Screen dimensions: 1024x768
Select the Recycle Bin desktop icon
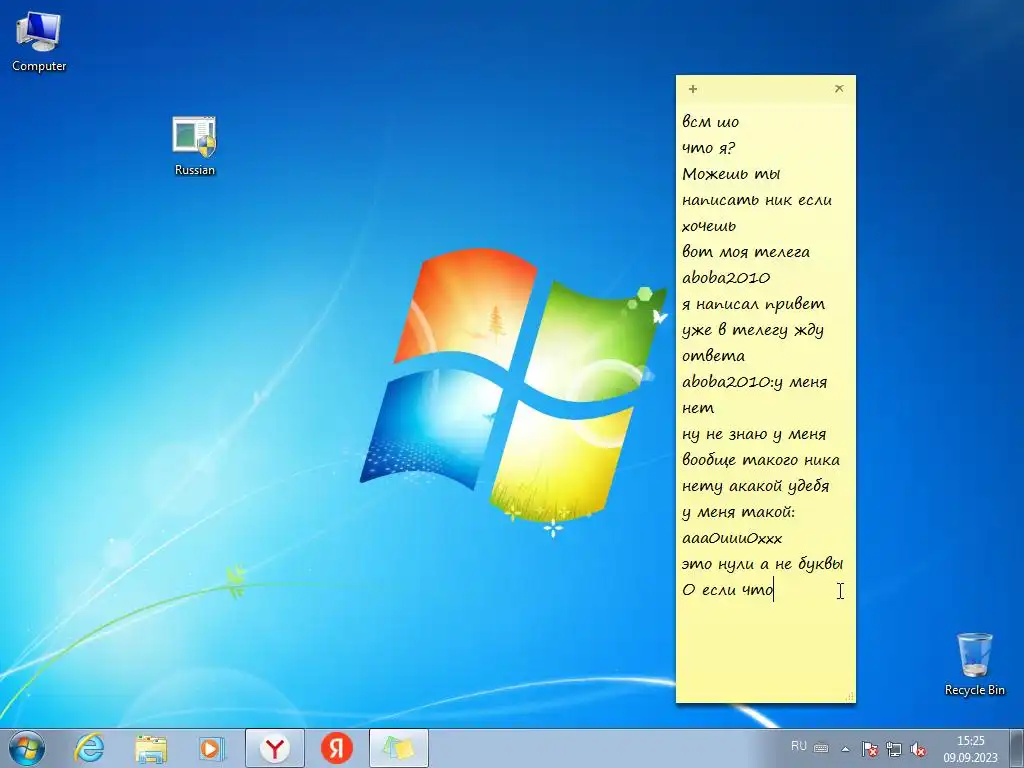point(974,664)
